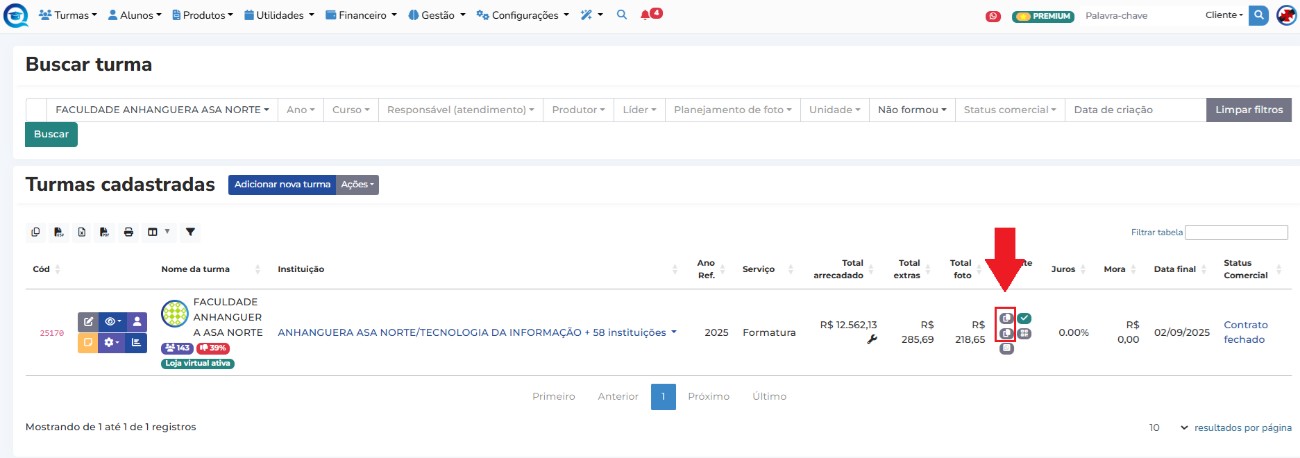Click the funnel filter icon above table
The height and width of the screenshot is (458, 1300).
coord(190,232)
